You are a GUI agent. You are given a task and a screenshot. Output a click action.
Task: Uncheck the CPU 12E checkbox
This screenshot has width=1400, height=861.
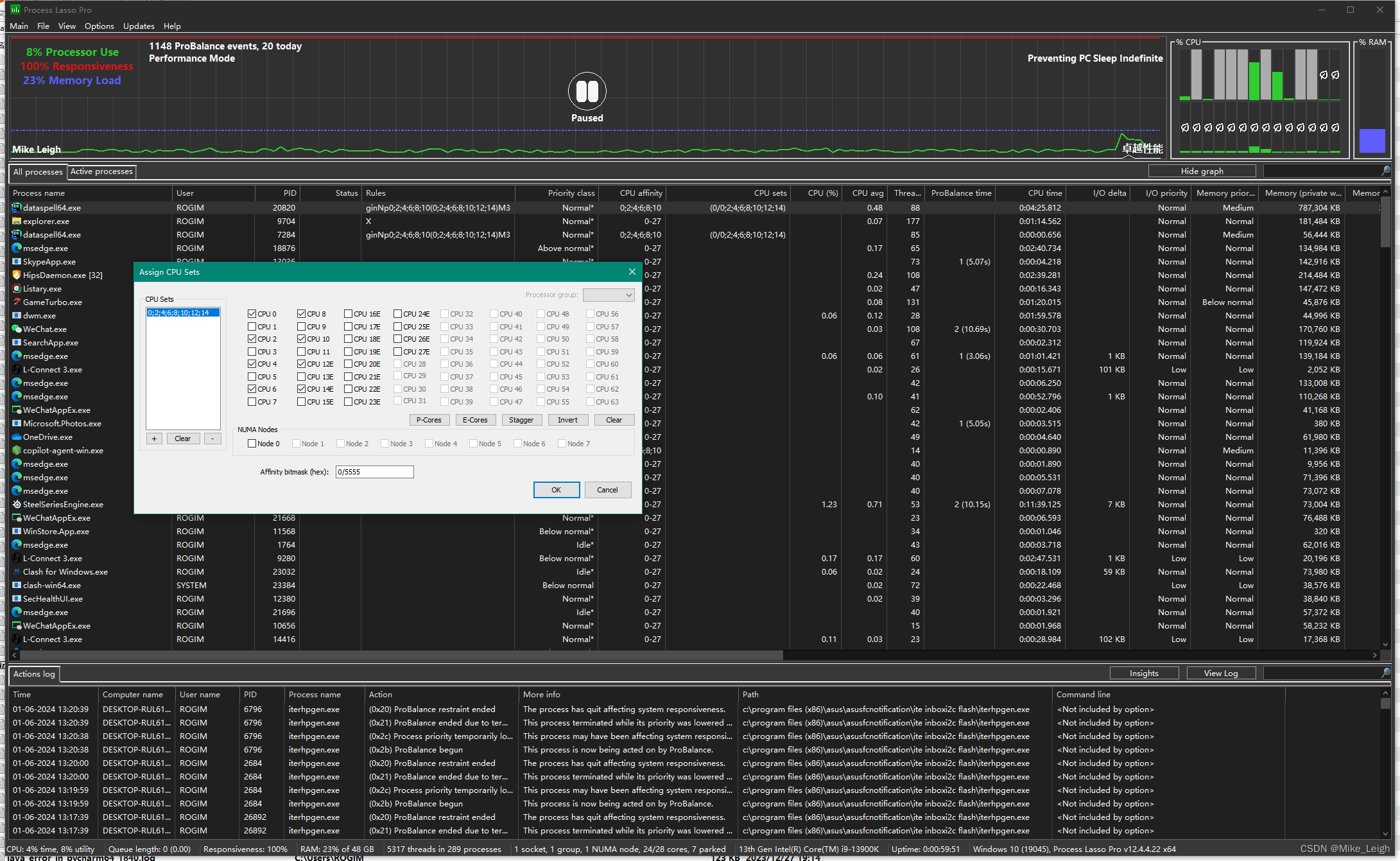302,364
